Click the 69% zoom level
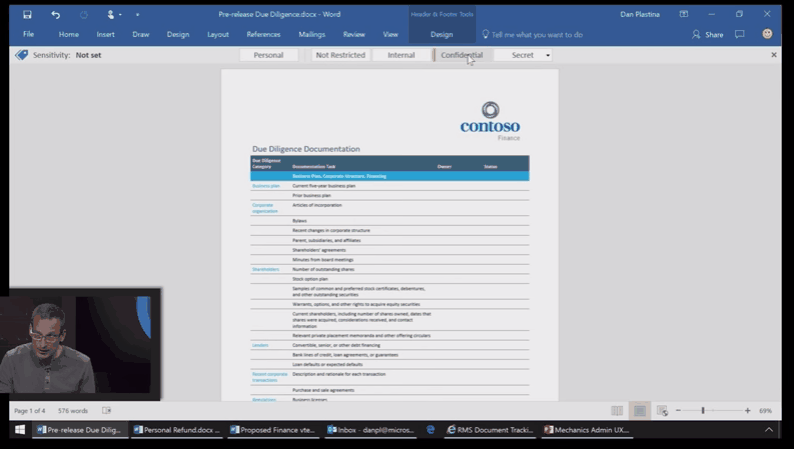794x449 pixels. coord(765,411)
